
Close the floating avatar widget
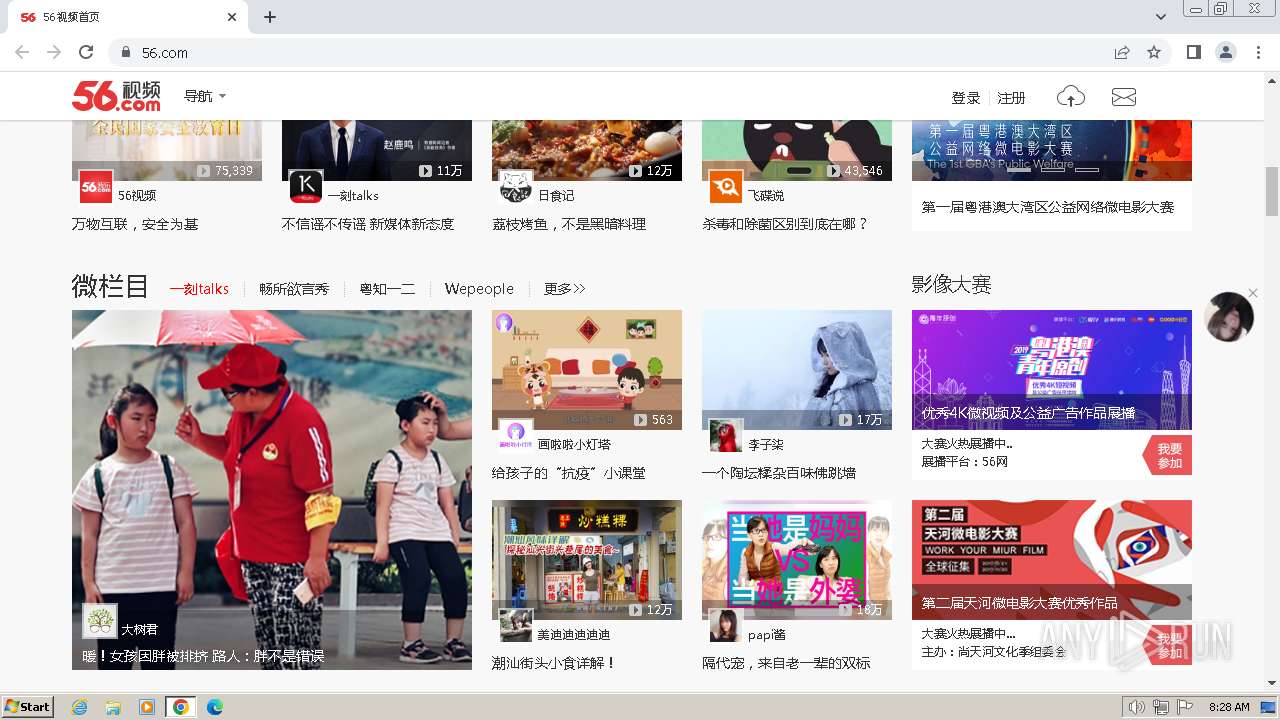pos(1253,293)
